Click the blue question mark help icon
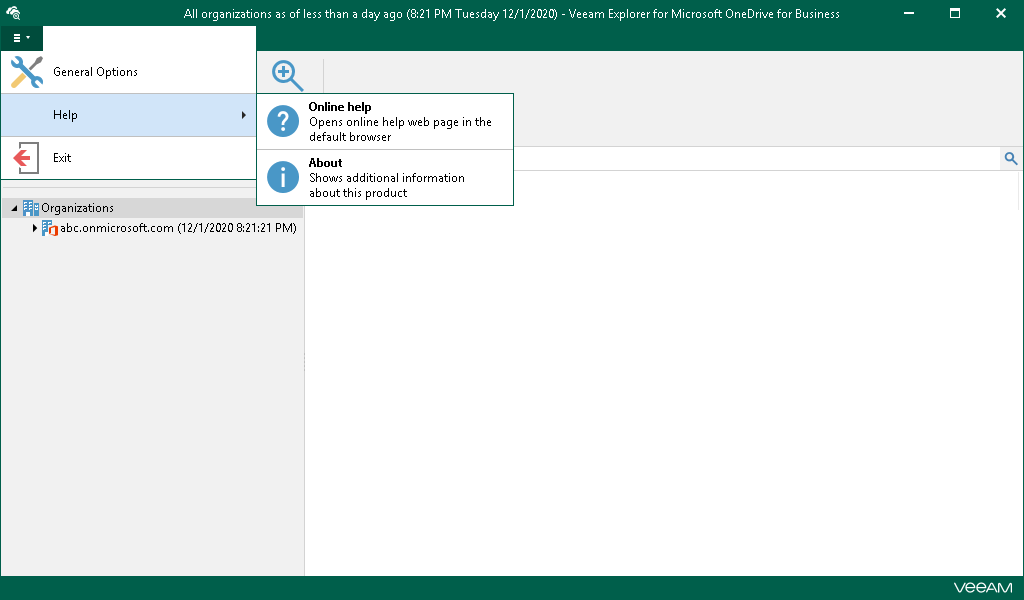The width and height of the screenshot is (1024, 600). click(x=283, y=121)
